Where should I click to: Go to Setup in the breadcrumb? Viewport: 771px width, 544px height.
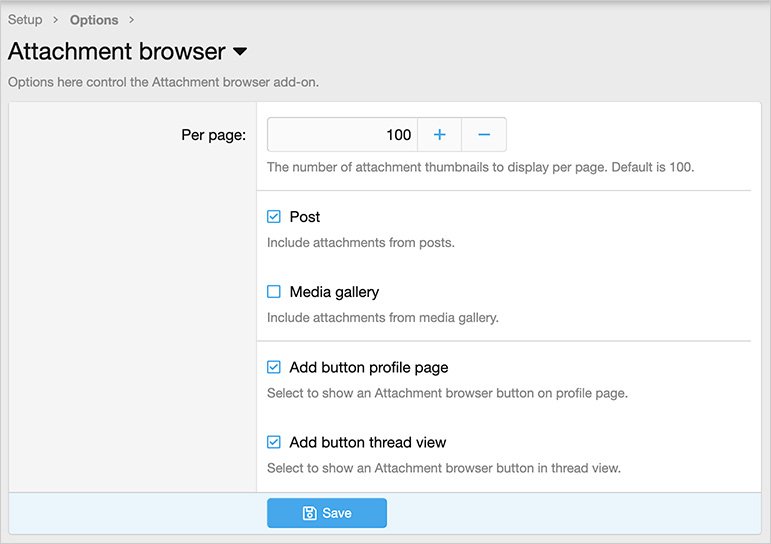[x=25, y=20]
